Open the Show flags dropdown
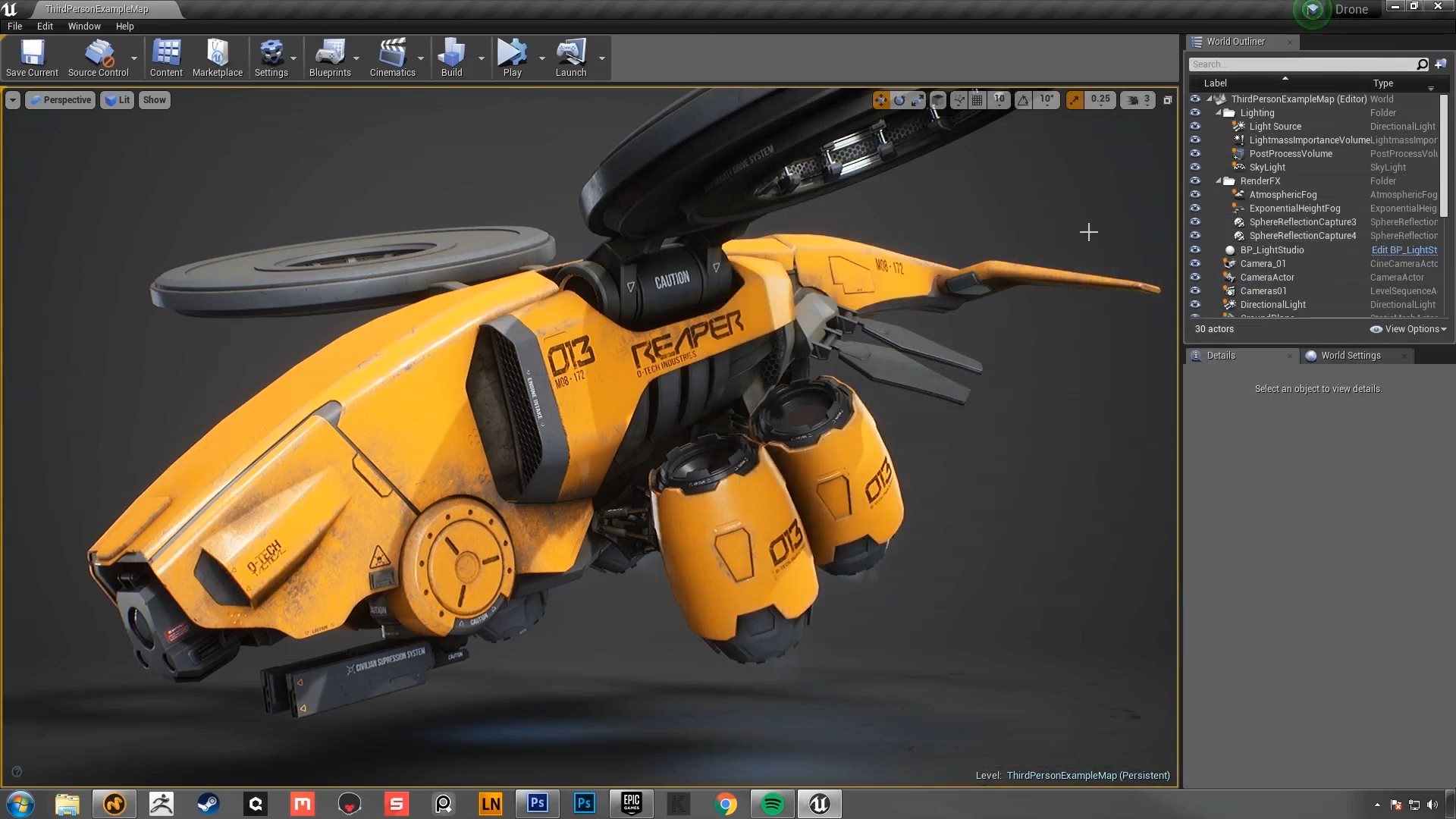Screen dimensions: 1456x819 coord(154,99)
